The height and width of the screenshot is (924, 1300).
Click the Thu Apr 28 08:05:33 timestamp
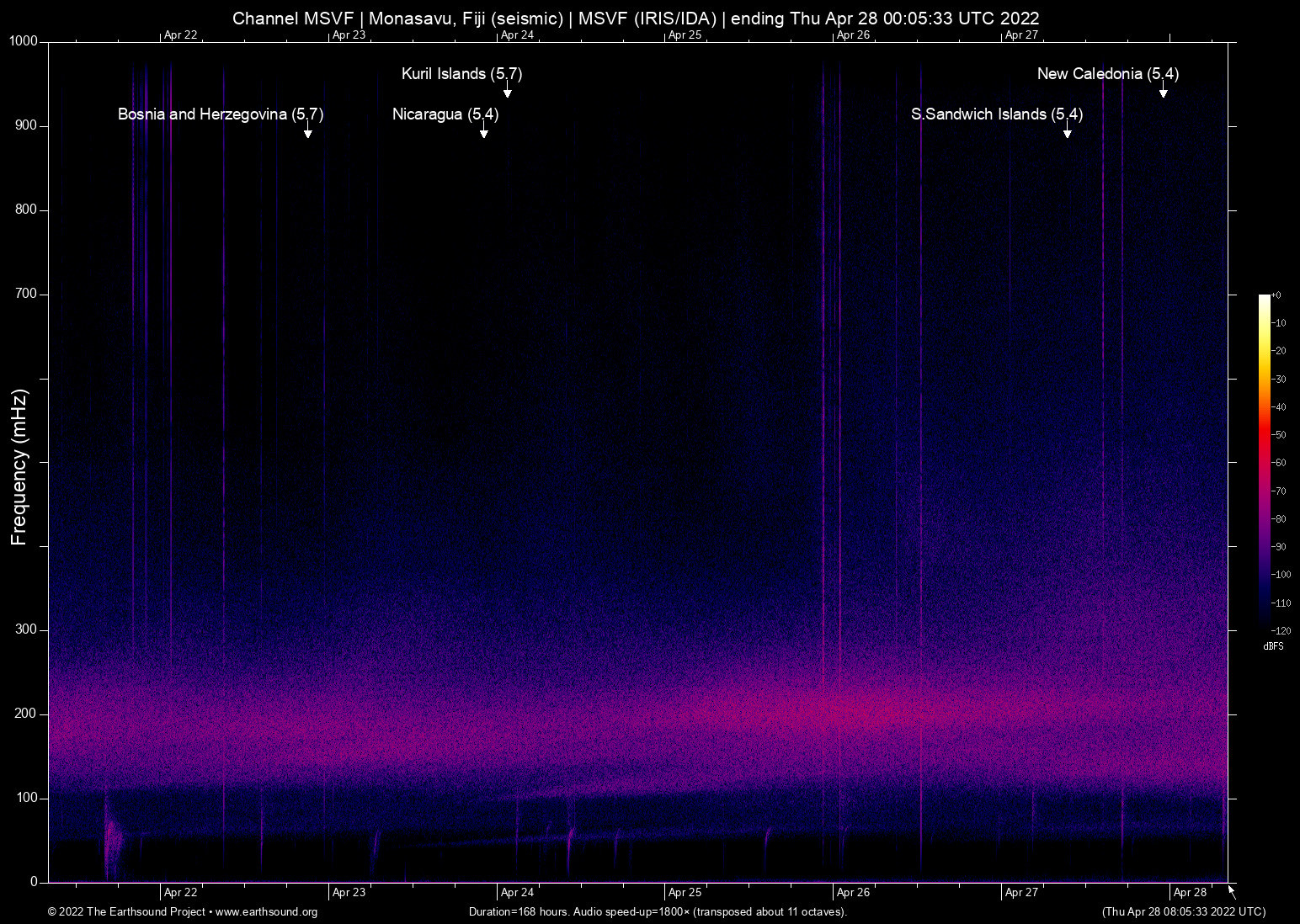(1183, 912)
